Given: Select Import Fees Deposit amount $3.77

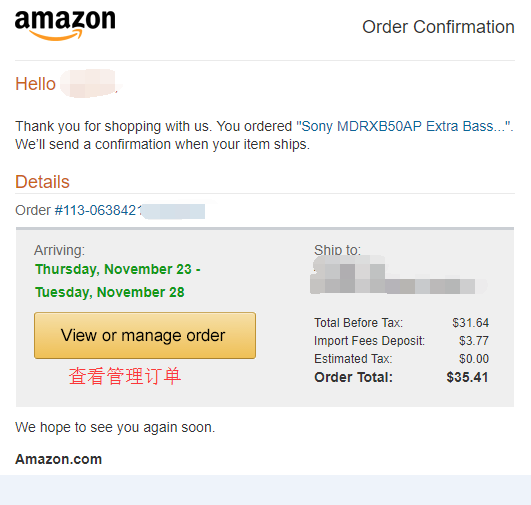Looking at the screenshot, I should (474, 341).
